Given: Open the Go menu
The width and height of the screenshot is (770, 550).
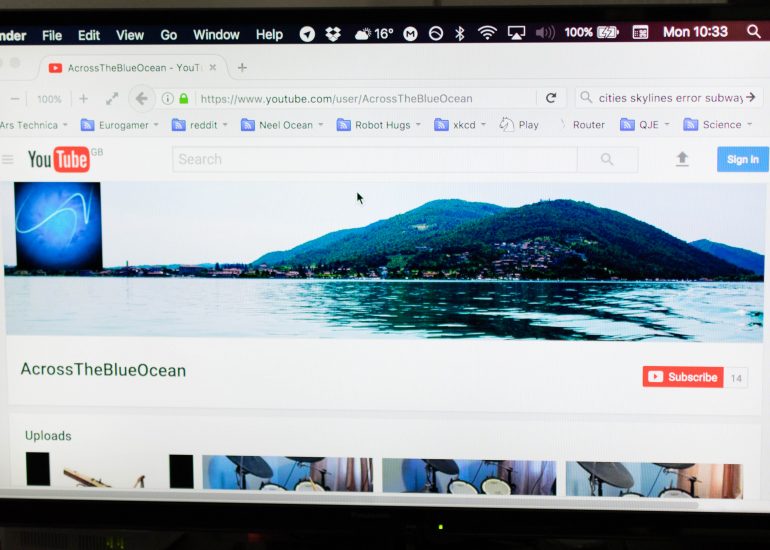Looking at the screenshot, I should coord(168,35).
